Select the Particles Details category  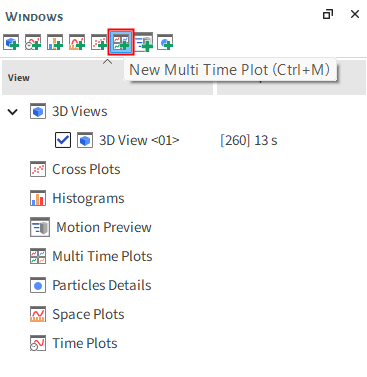pyautogui.click(x=102, y=285)
